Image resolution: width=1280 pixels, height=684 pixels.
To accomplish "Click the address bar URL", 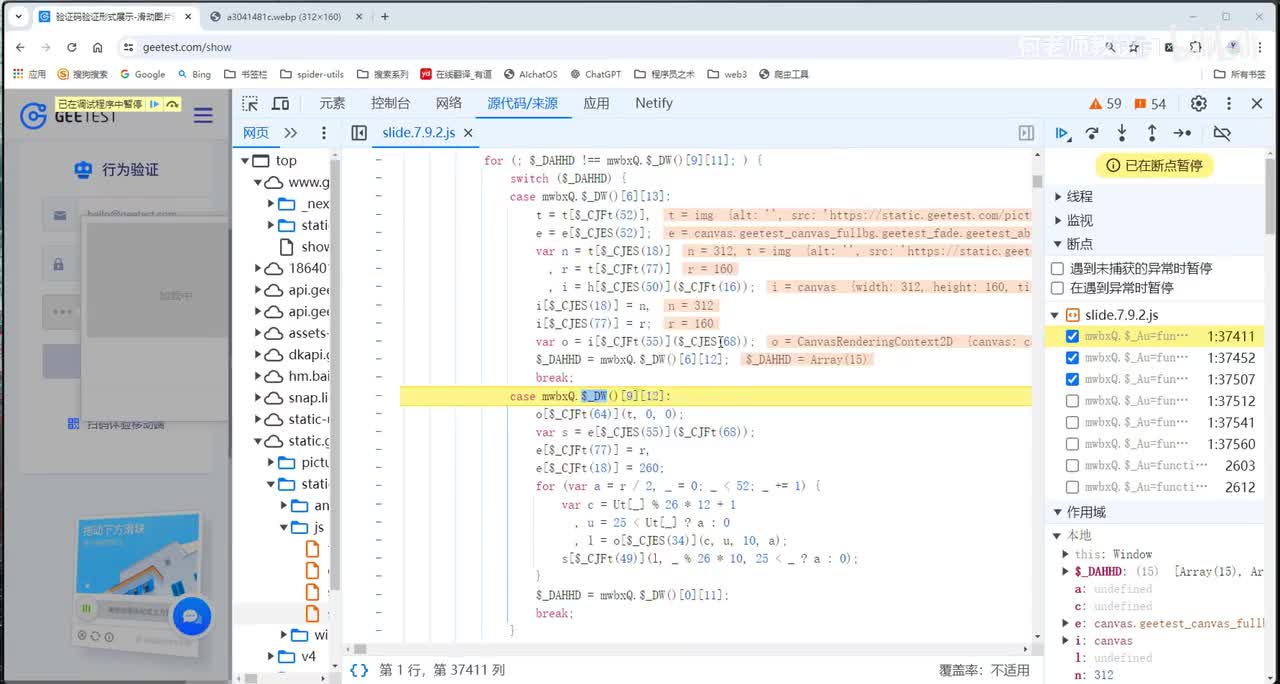I will [x=187, y=47].
